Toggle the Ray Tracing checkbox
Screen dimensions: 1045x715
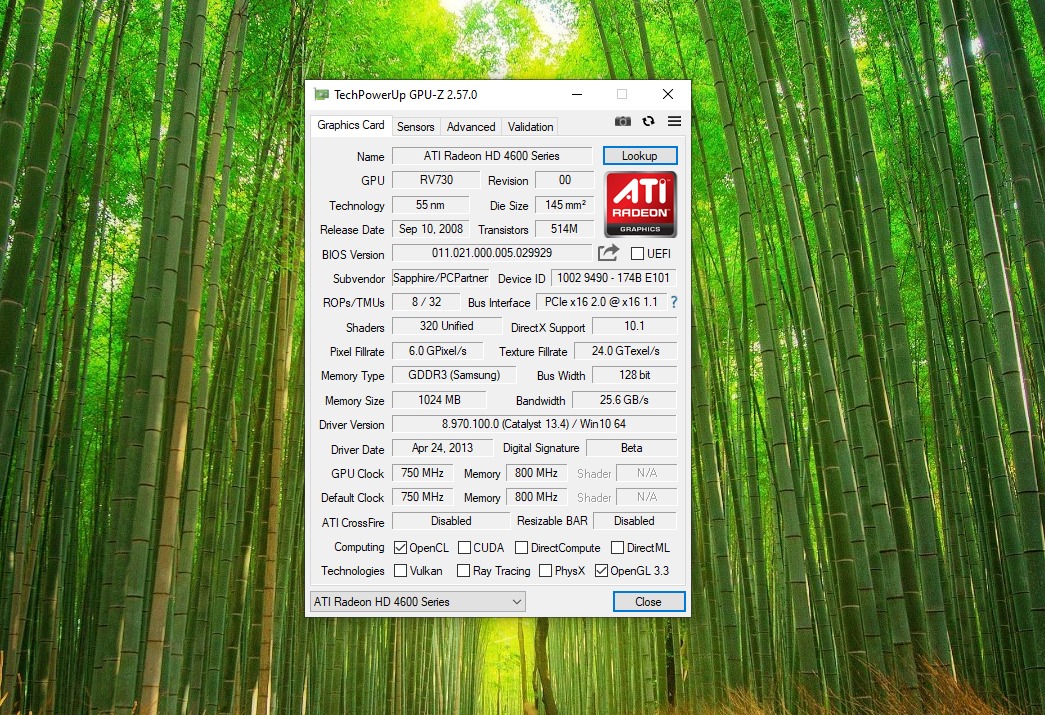pyautogui.click(x=463, y=570)
